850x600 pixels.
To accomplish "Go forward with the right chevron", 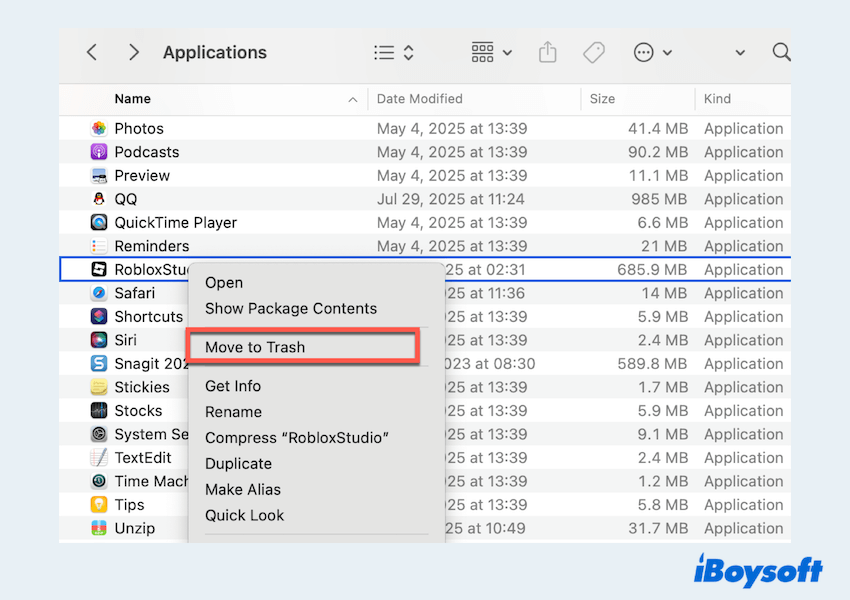I will coord(134,52).
